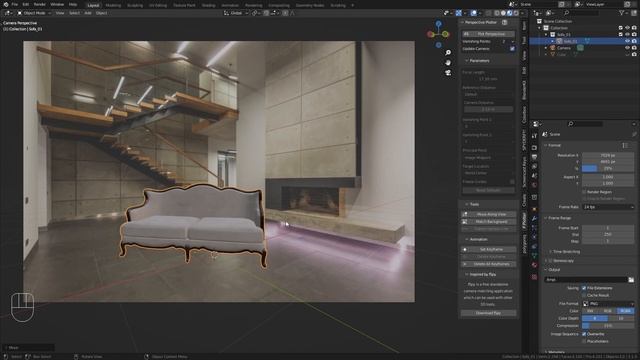Image resolution: width=640 pixels, height=360 pixels.
Task: Click the add workspace plus icon
Action: (353, 5)
